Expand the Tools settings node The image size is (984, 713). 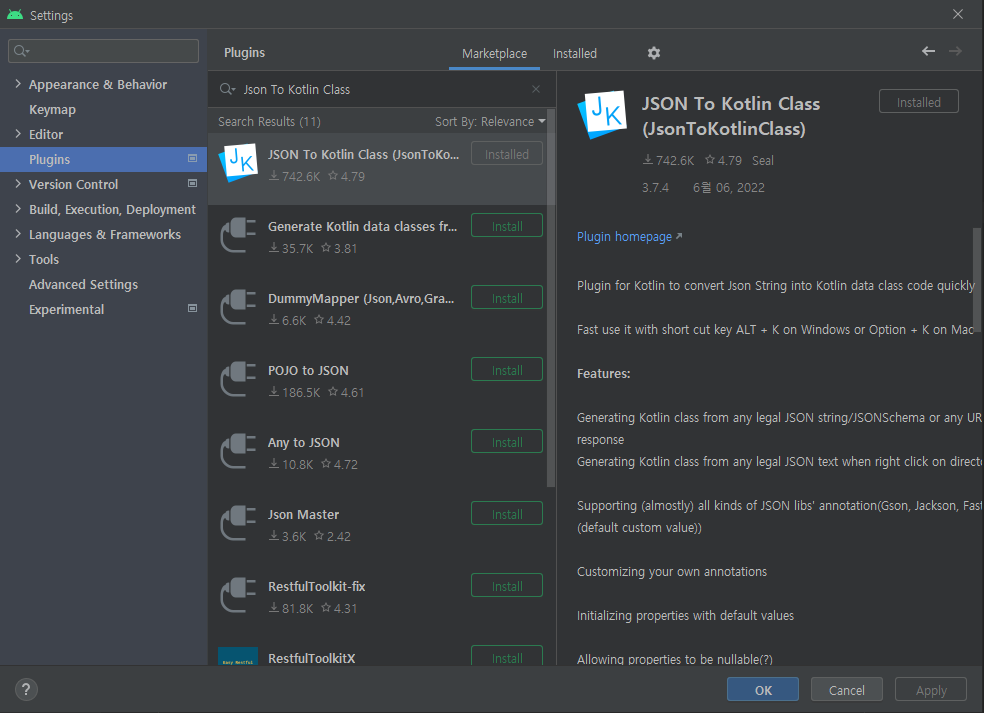coord(18,259)
